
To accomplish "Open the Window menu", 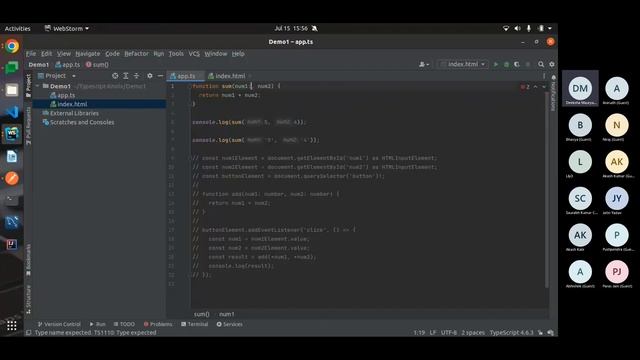I will tap(216, 54).
